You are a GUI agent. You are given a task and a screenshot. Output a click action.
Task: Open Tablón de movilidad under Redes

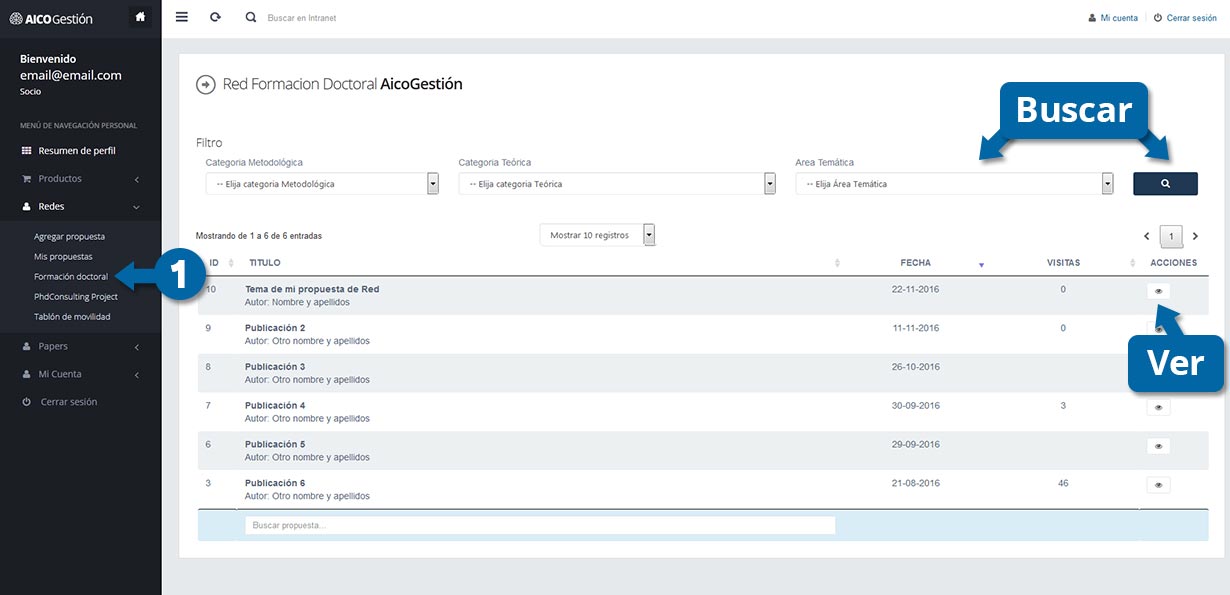click(72, 317)
